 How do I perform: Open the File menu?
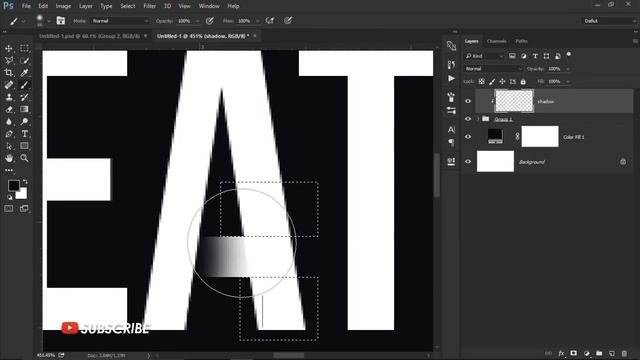click(x=26, y=6)
